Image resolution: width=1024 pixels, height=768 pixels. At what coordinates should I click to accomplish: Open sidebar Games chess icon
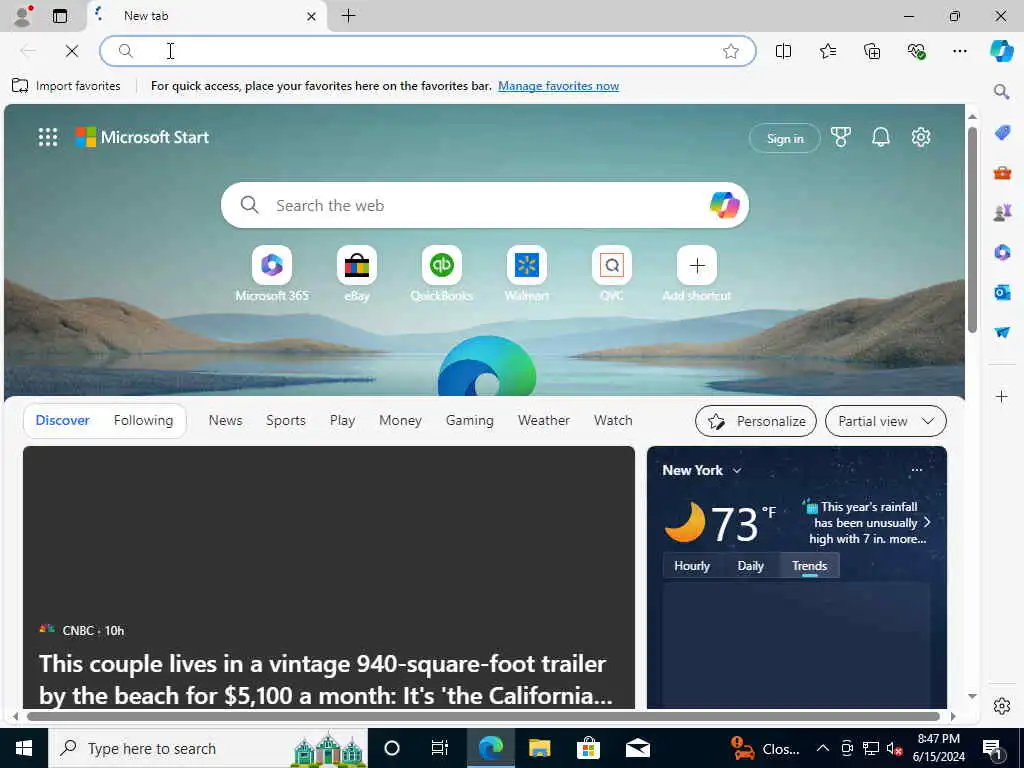[x=1002, y=212]
